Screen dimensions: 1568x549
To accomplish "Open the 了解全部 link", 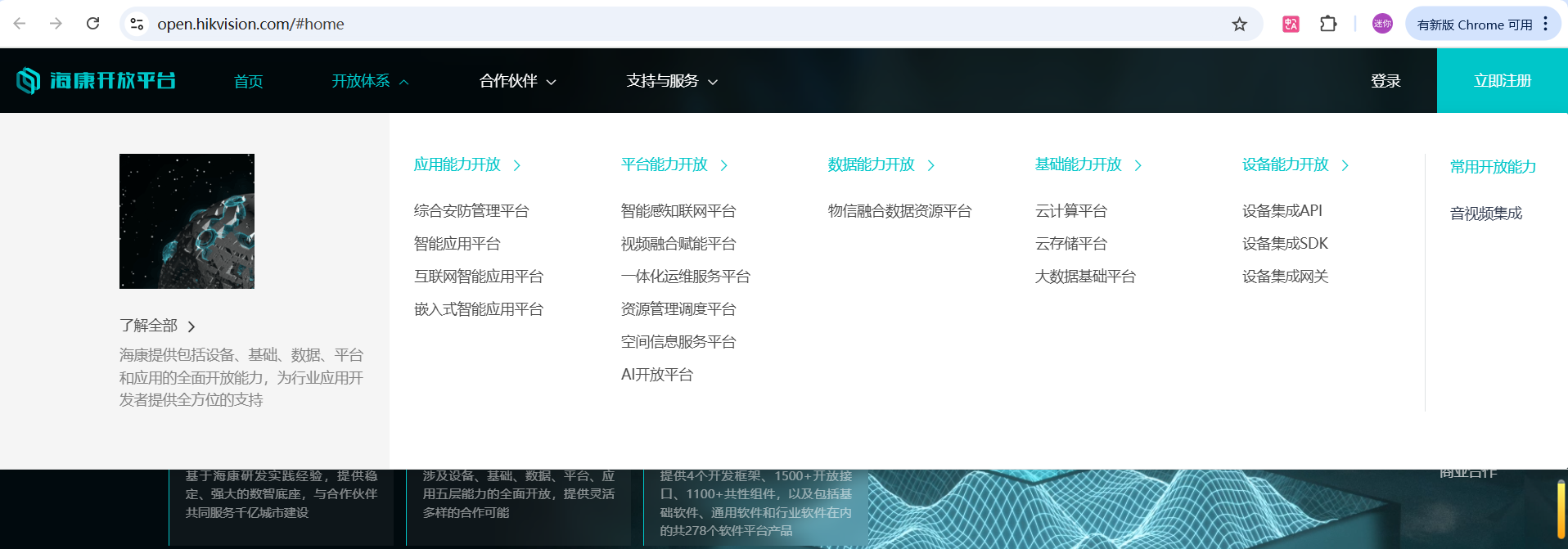I will click(x=157, y=326).
